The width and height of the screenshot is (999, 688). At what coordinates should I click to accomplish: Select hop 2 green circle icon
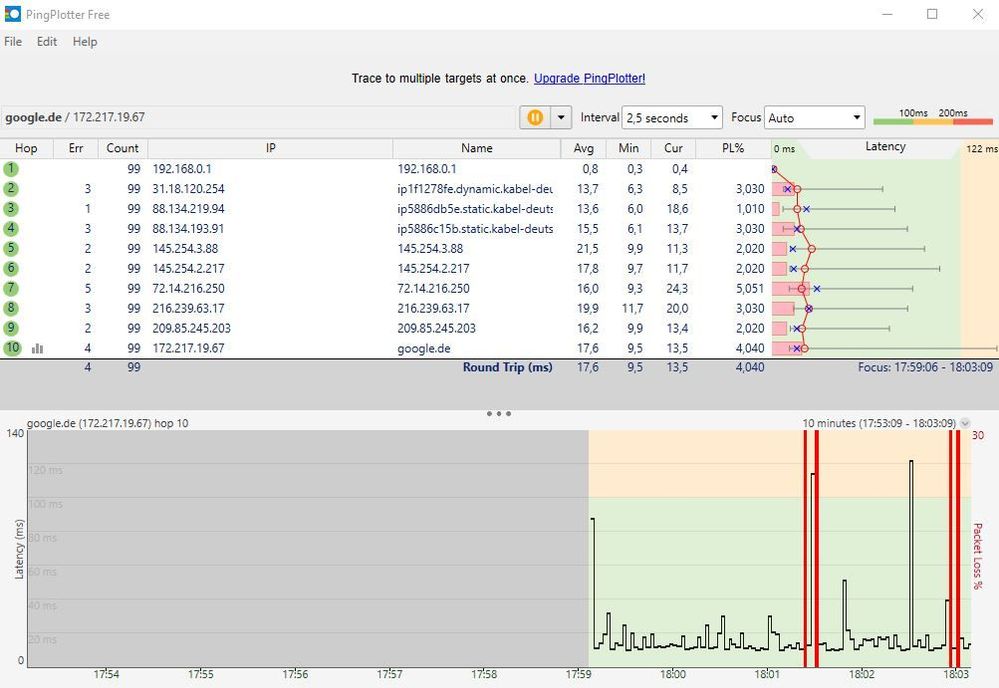[11, 189]
